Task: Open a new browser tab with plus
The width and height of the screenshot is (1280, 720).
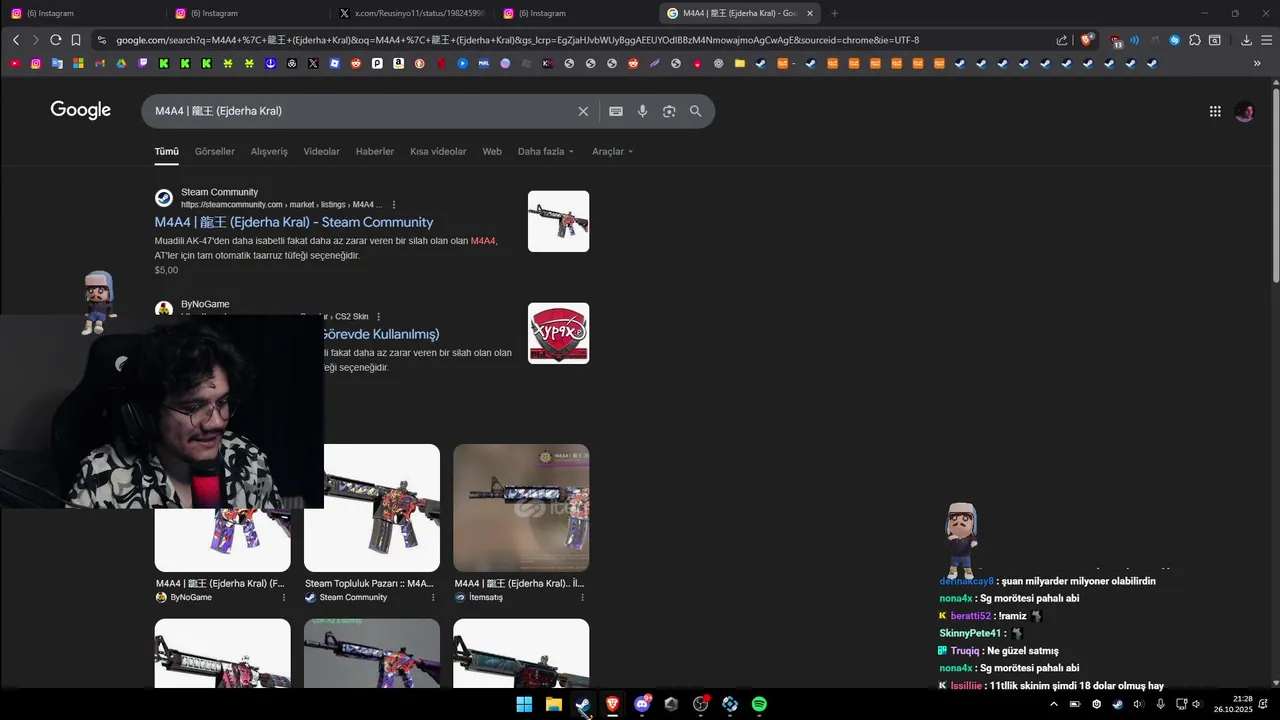Action: tap(834, 13)
